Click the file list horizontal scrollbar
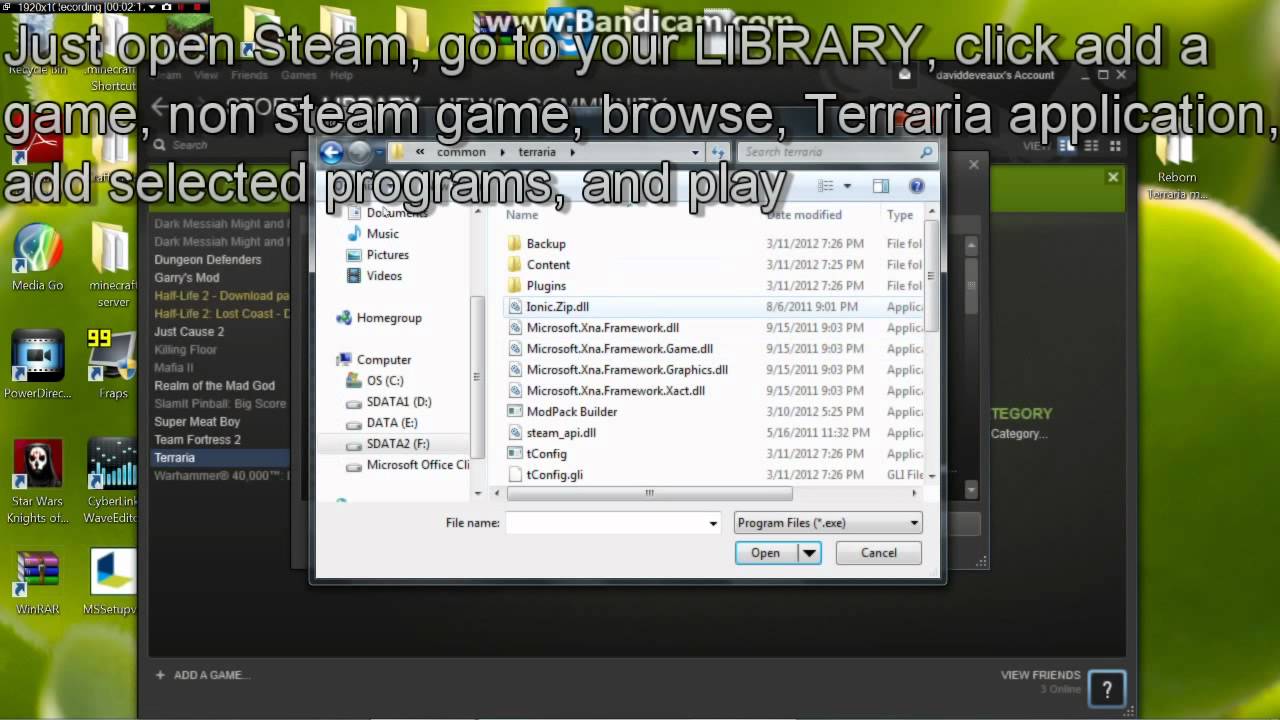The image size is (1280, 720). pyautogui.click(x=649, y=493)
